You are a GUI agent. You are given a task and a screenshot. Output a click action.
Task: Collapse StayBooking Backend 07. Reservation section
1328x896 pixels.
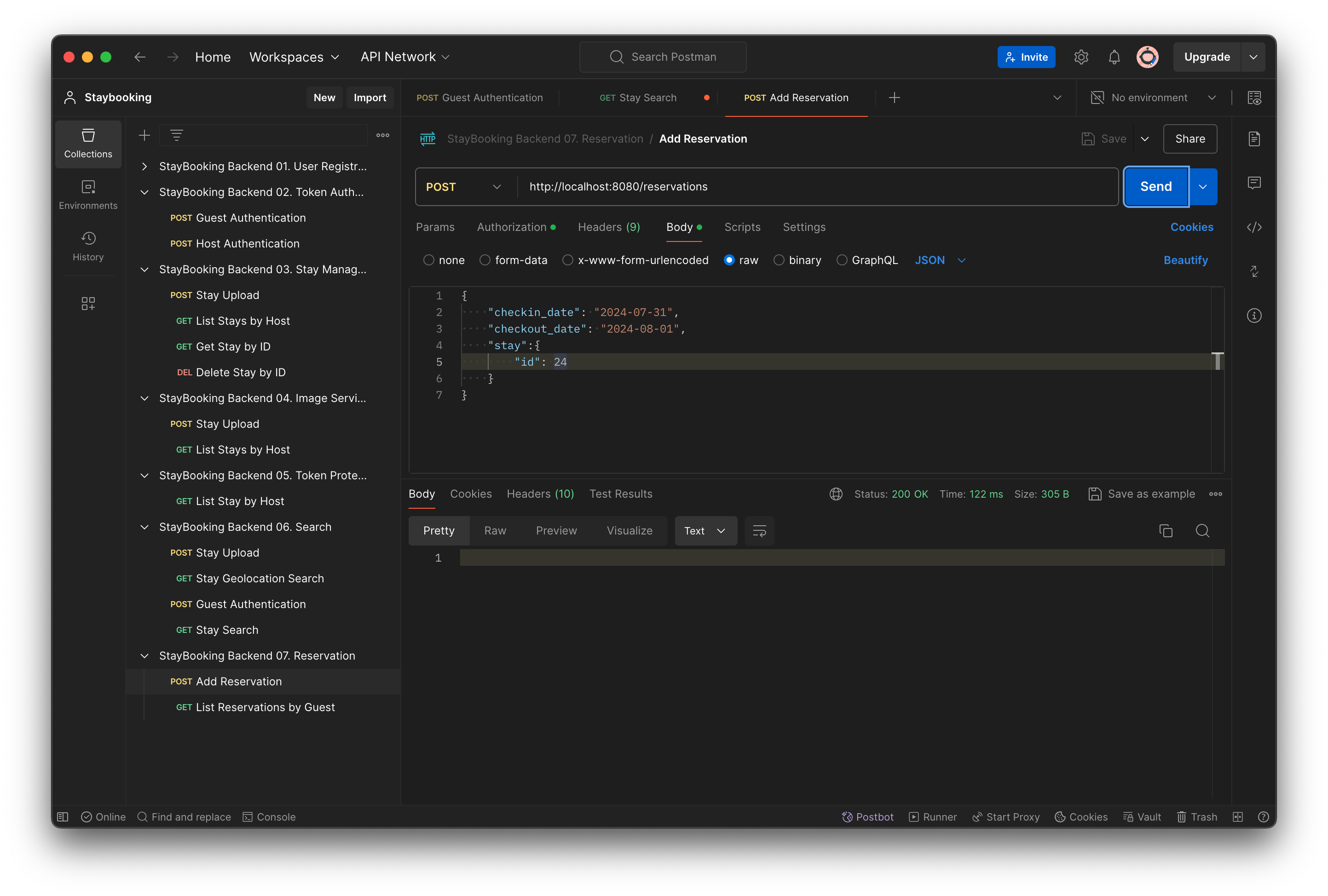pyautogui.click(x=145, y=655)
